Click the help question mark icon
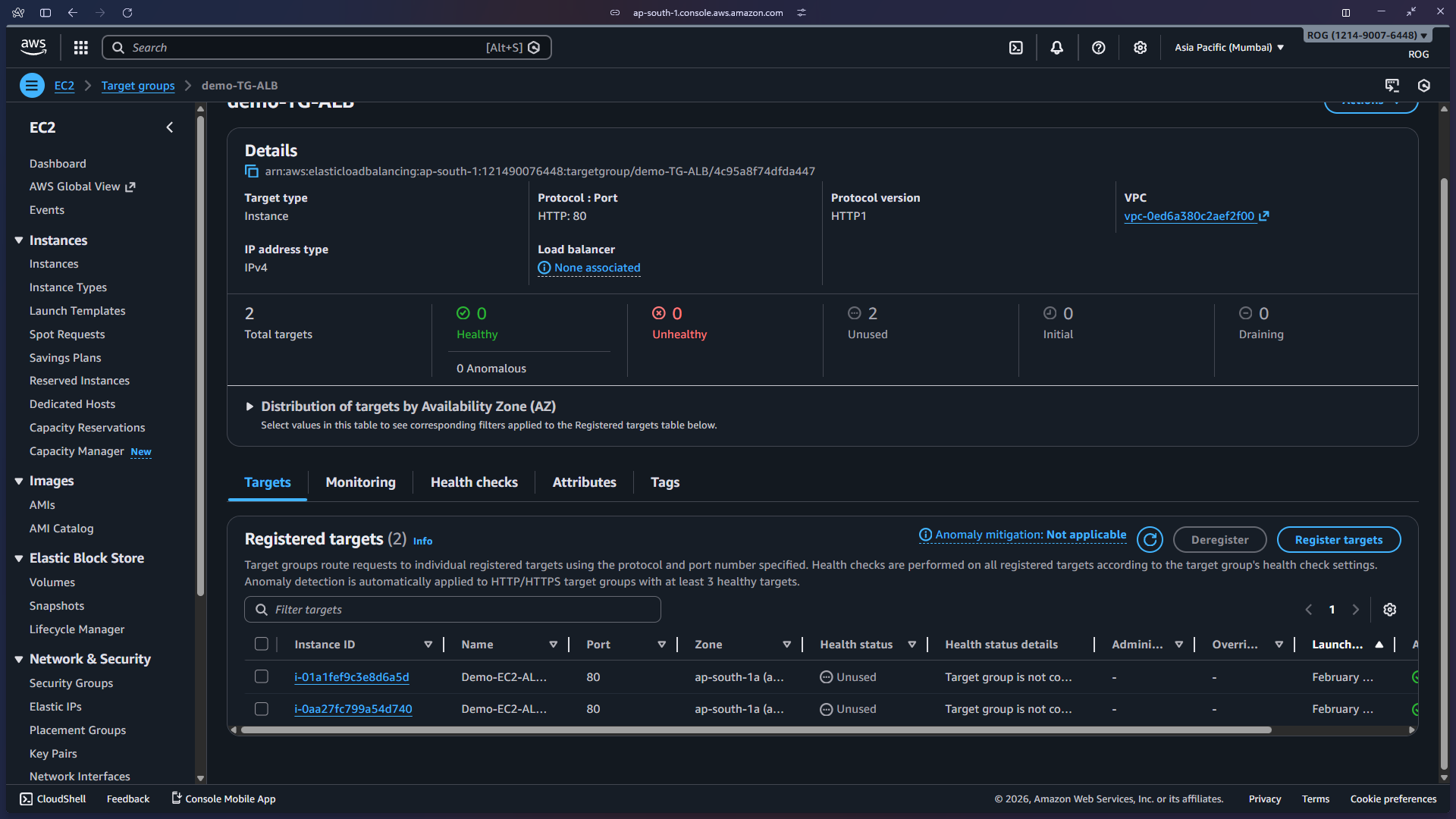This screenshot has height=819, width=1456. [1098, 48]
